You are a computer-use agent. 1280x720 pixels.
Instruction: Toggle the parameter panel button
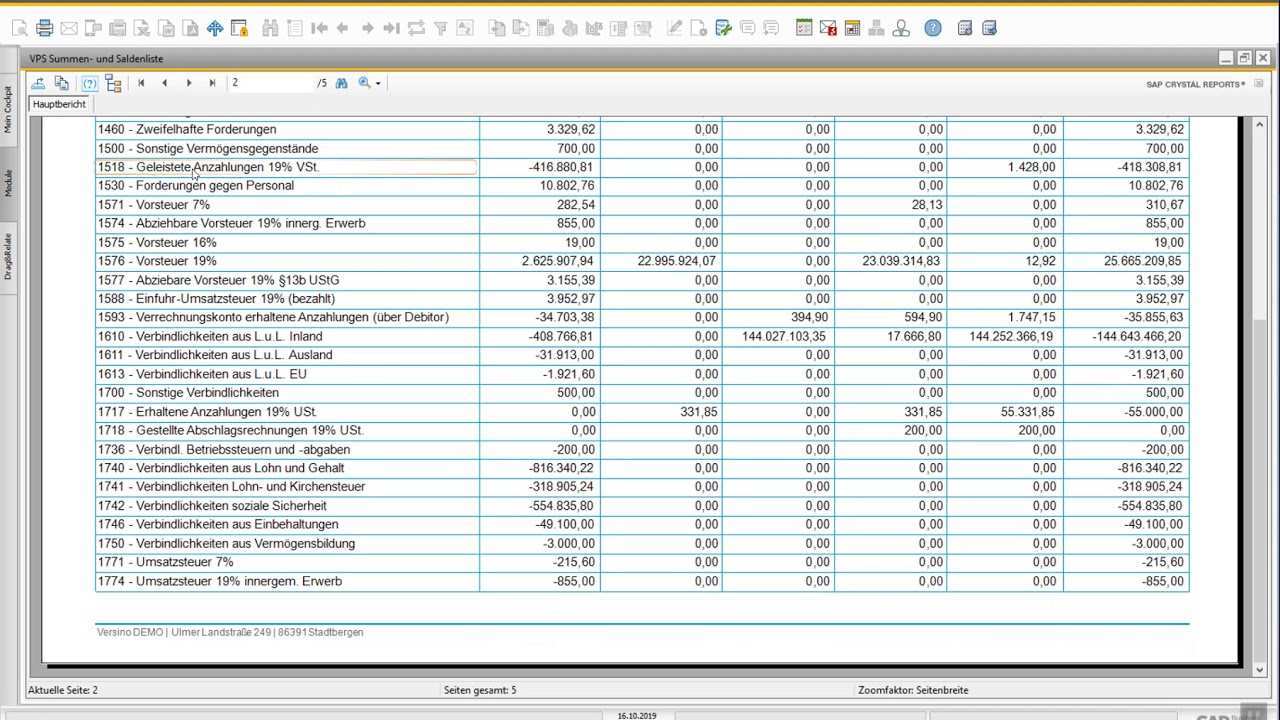[89, 83]
